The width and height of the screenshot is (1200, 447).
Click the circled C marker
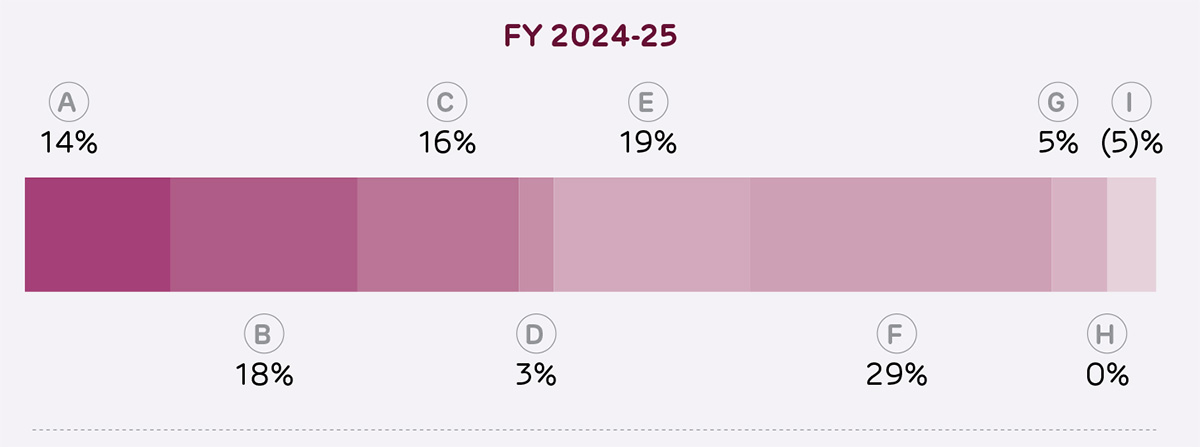446,103
